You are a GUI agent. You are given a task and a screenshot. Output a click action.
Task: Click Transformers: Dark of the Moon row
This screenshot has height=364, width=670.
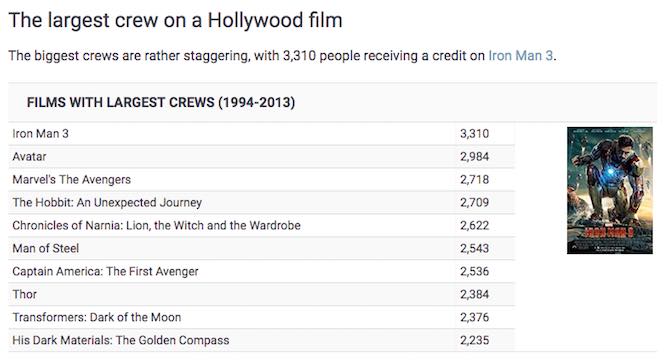(x=262, y=317)
